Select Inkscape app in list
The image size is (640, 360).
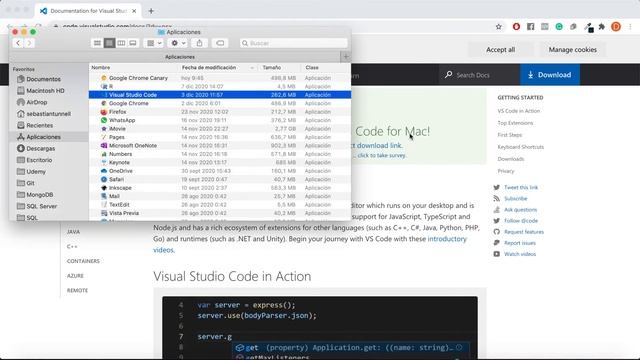pos(220,188)
